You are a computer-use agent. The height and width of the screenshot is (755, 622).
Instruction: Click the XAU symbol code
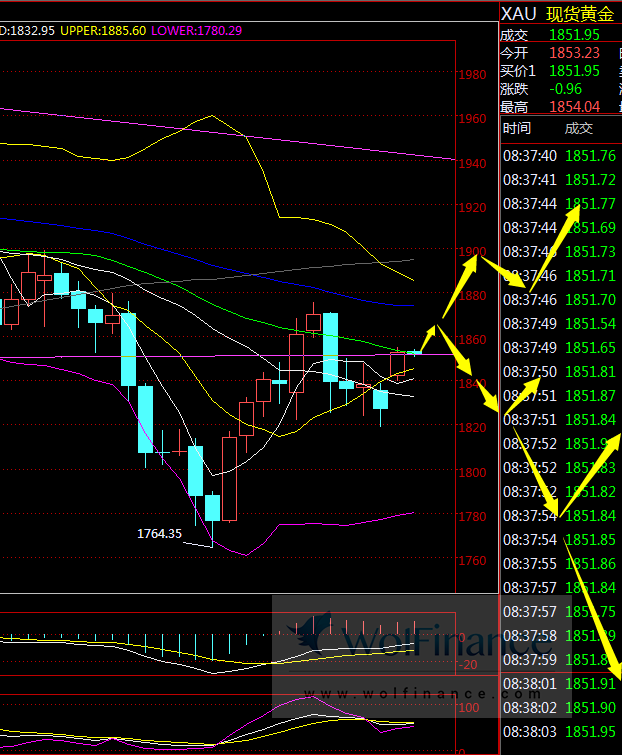coord(518,13)
